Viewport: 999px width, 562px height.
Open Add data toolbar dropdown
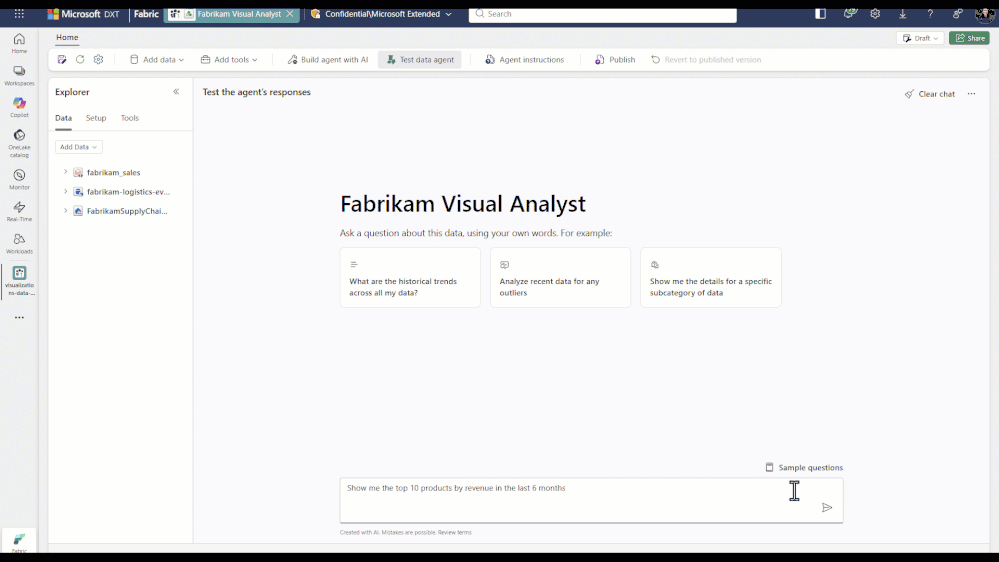[157, 59]
